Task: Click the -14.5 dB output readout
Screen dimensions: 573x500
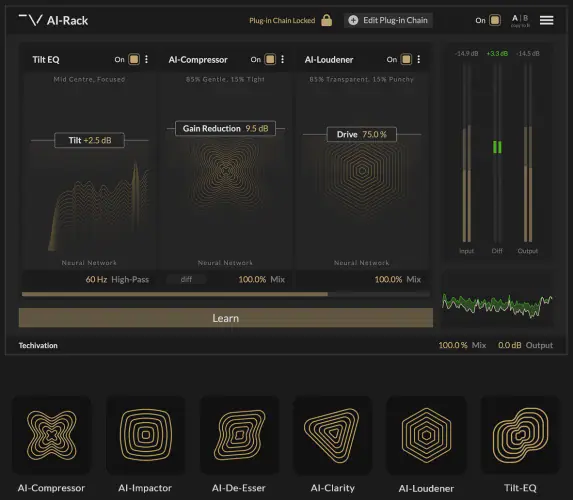Action: click(528, 53)
